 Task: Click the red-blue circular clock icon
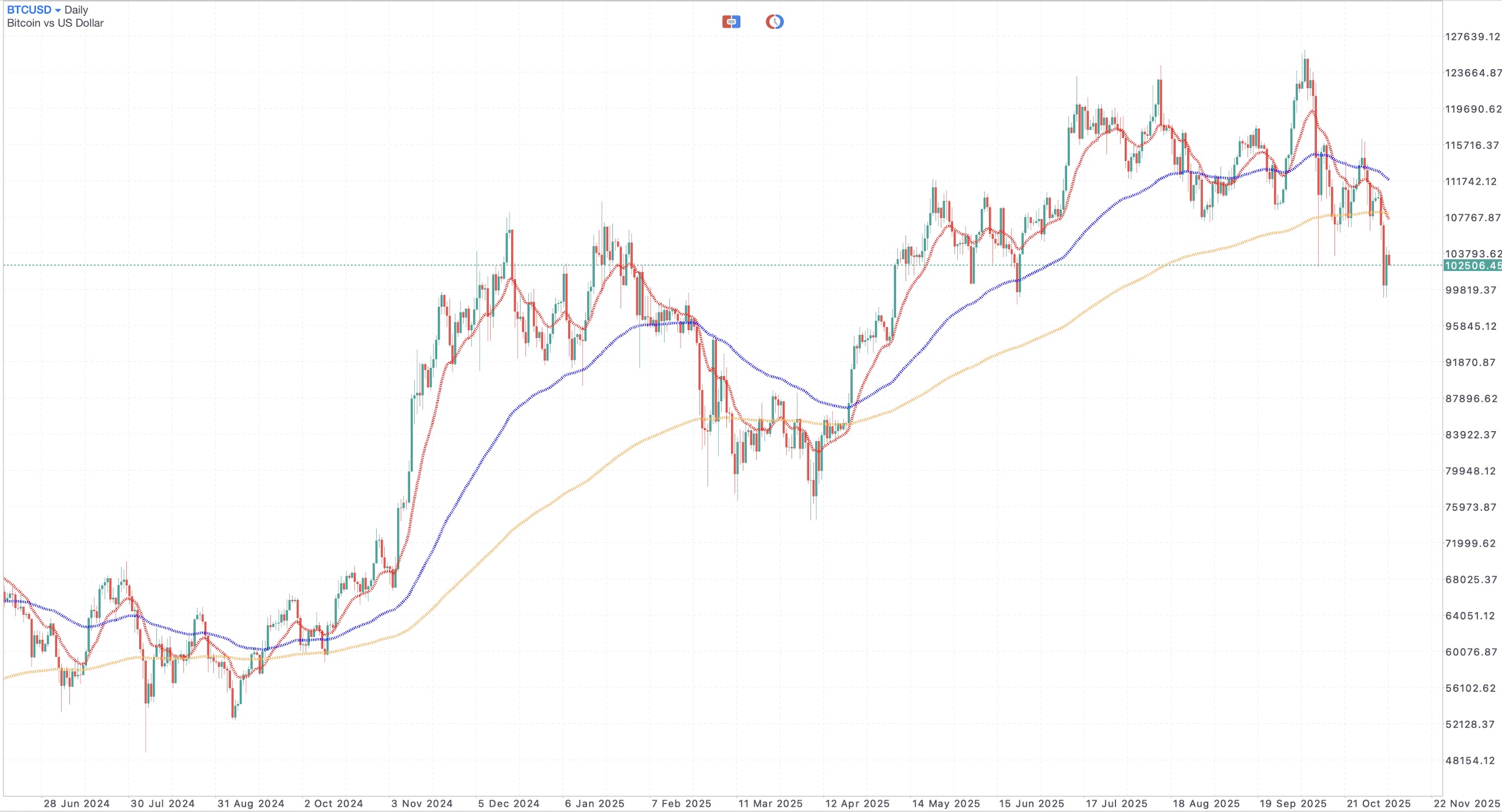click(x=775, y=22)
